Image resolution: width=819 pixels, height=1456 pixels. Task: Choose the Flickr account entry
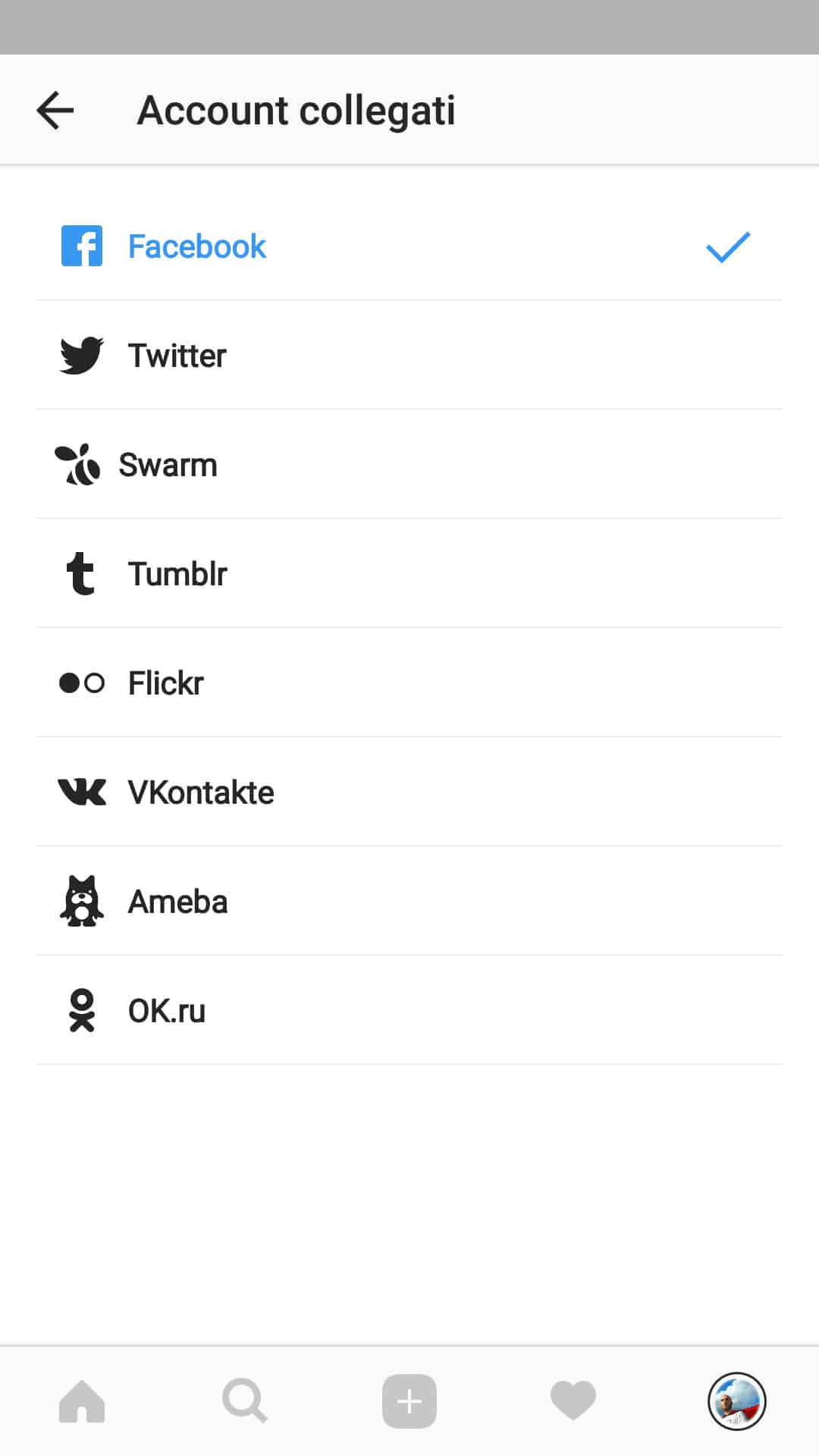[x=166, y=683]
